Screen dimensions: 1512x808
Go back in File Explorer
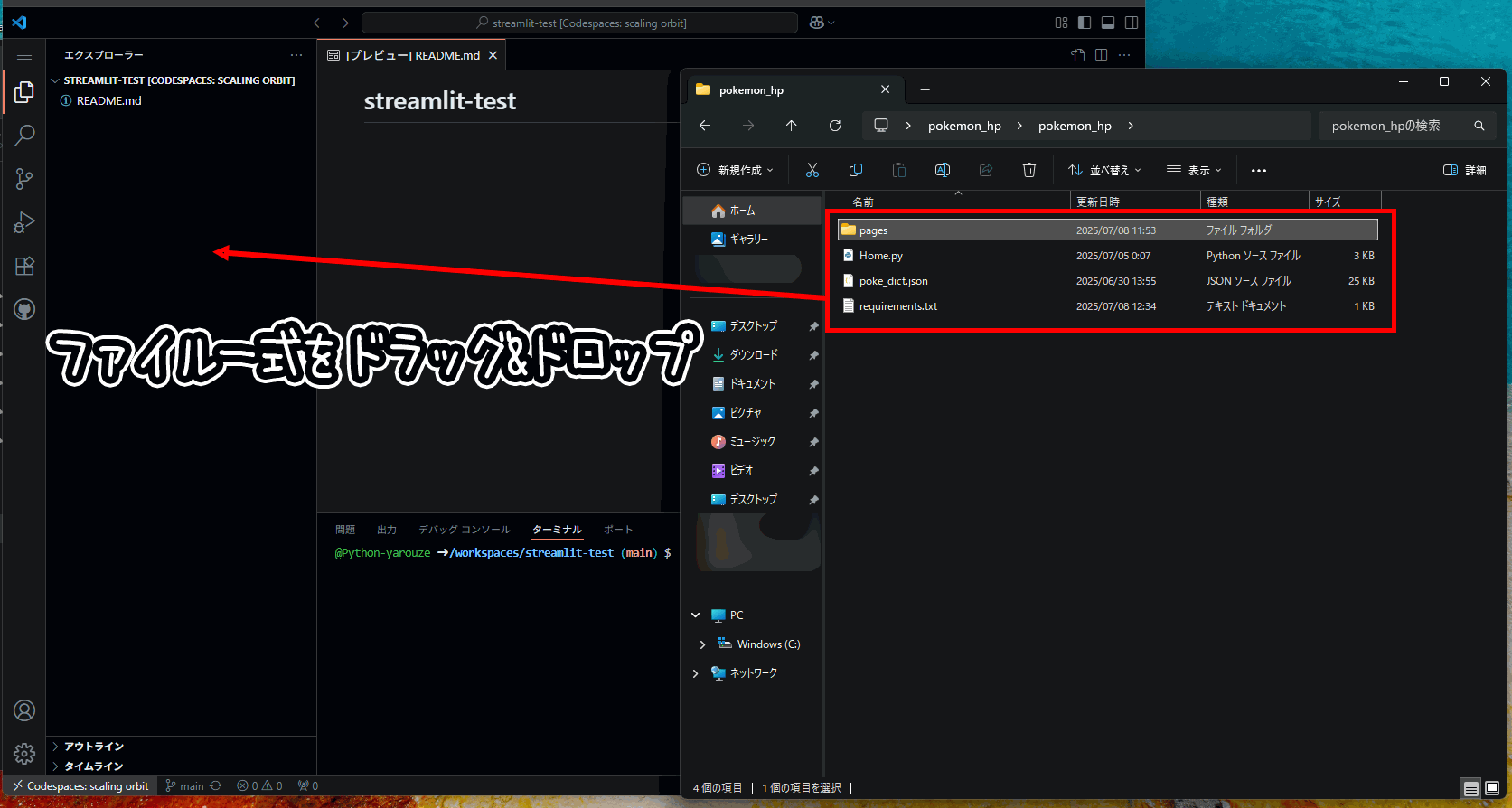tap(705, 126)
